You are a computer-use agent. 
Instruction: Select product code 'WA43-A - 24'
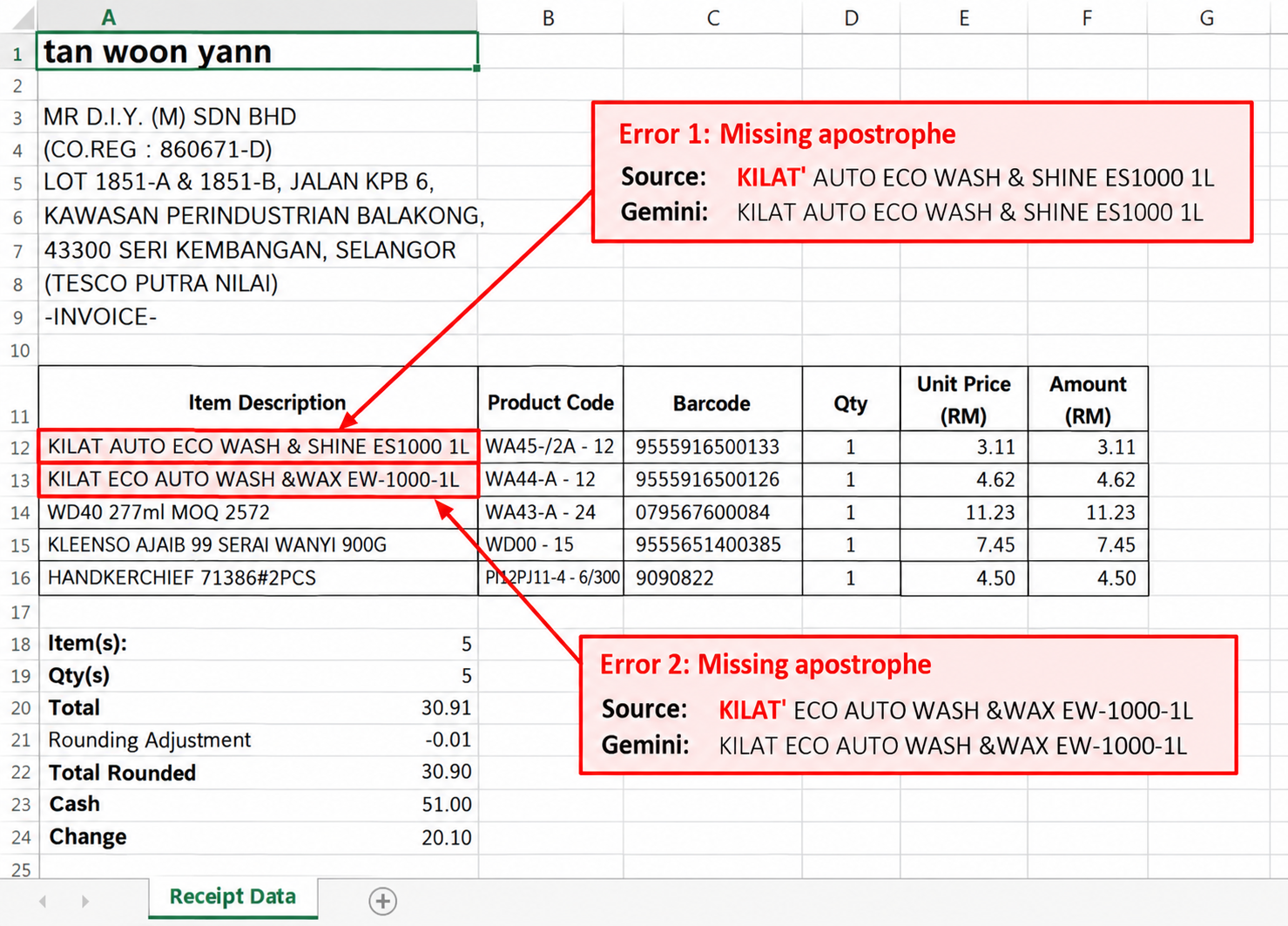[550, 513]
